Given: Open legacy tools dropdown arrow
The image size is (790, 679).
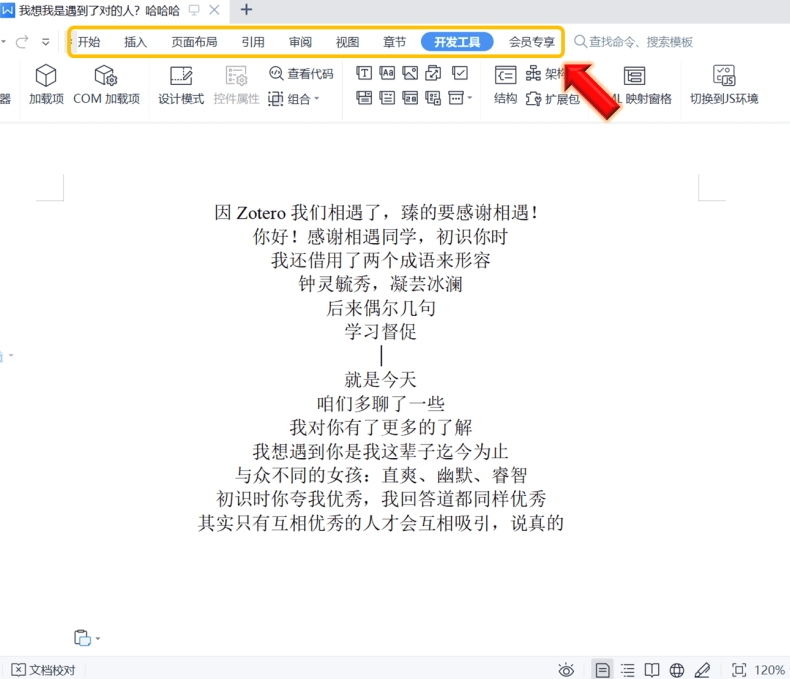Looking at the screenshot, I should pos(469,98).
